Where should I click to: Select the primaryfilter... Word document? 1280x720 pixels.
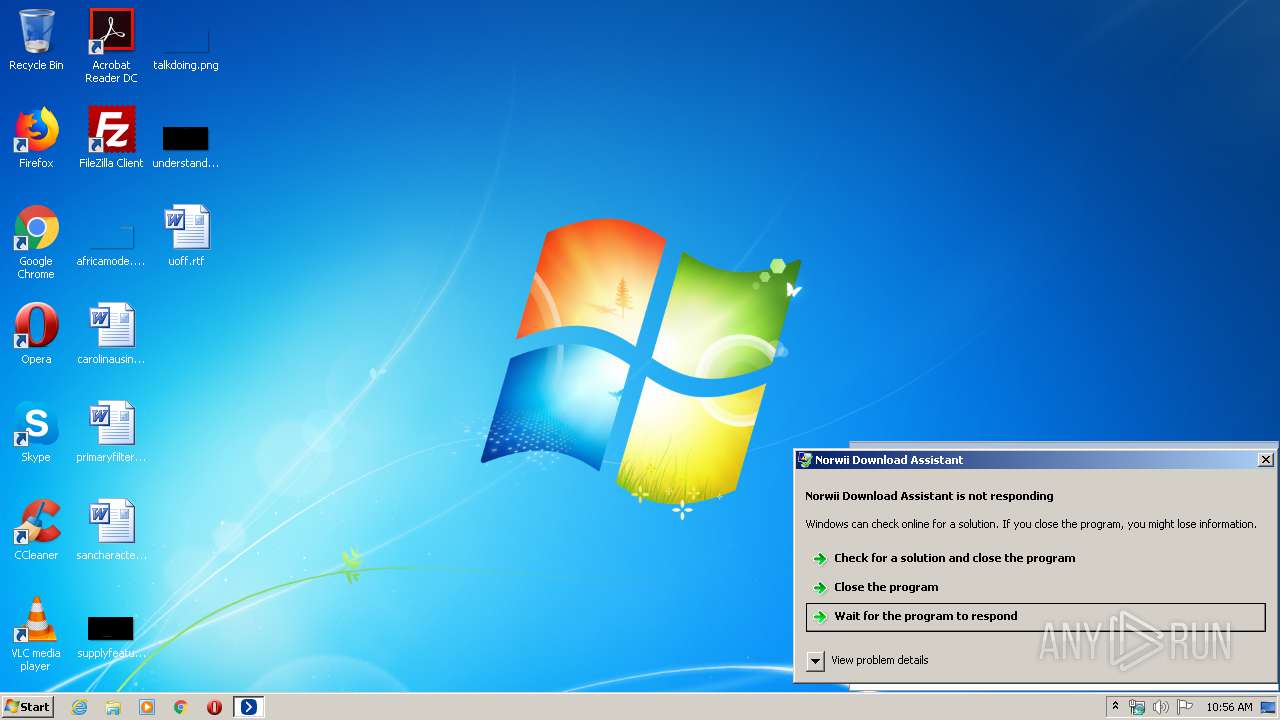[111, 432]
